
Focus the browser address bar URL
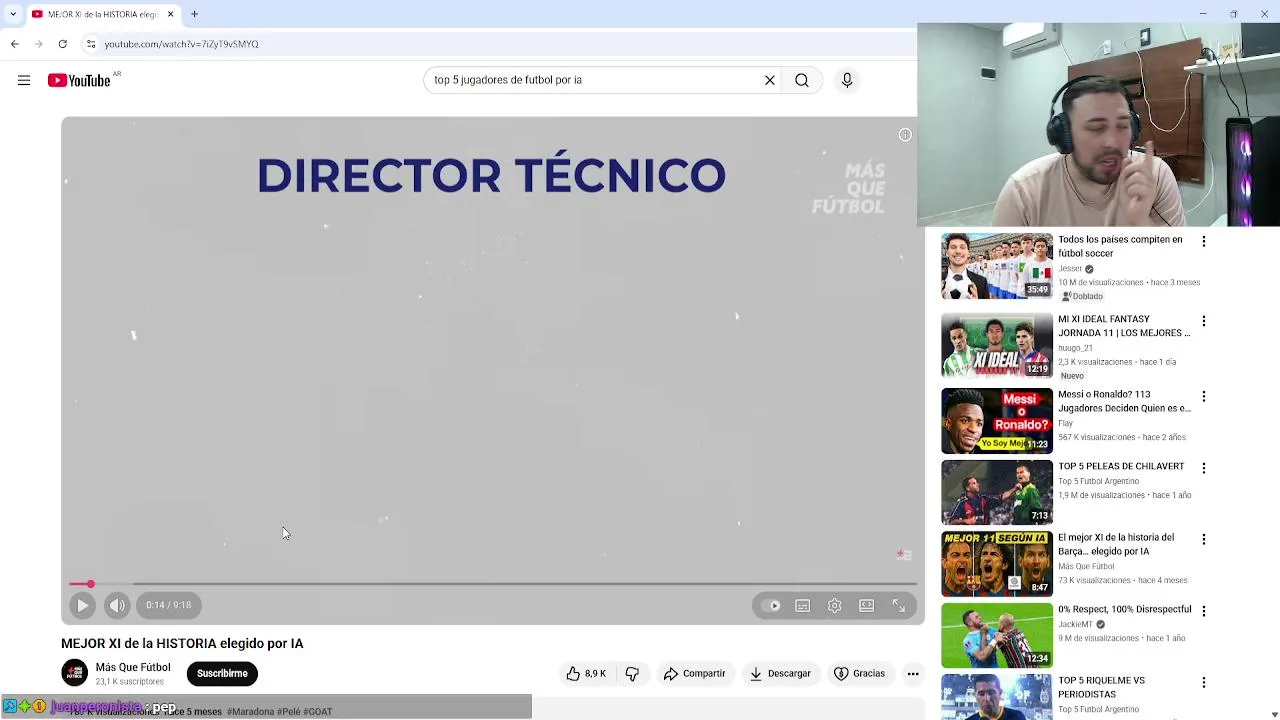pyautogui.click(x=182, y=44)
